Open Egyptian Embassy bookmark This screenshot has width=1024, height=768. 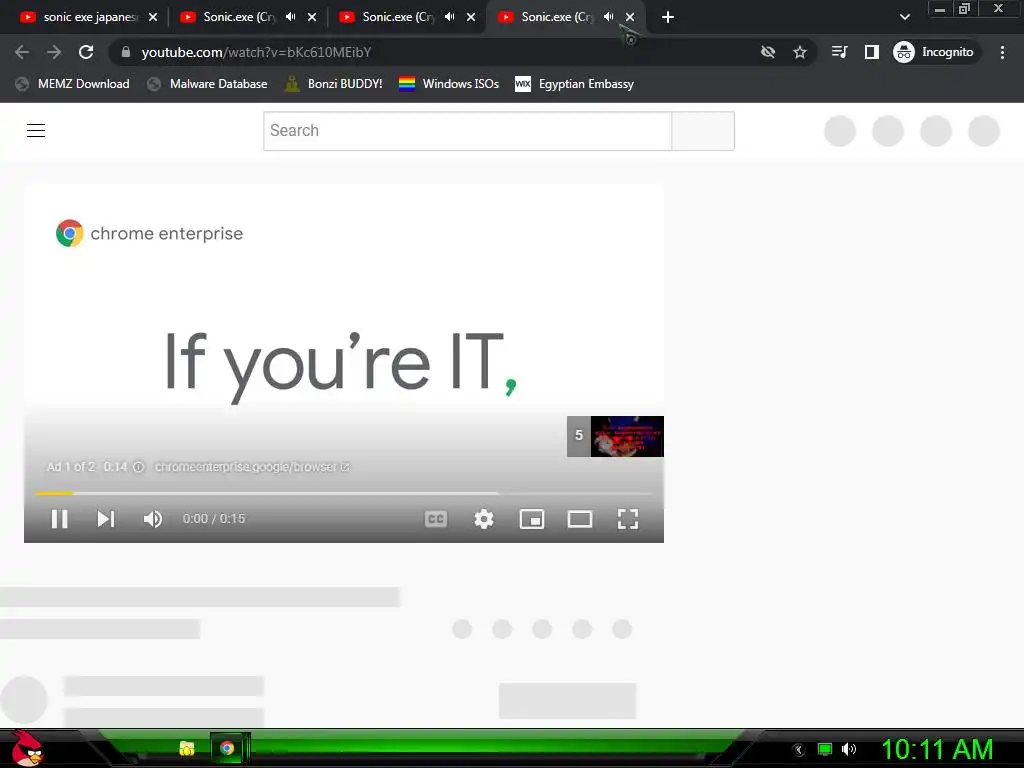(575, 84)
